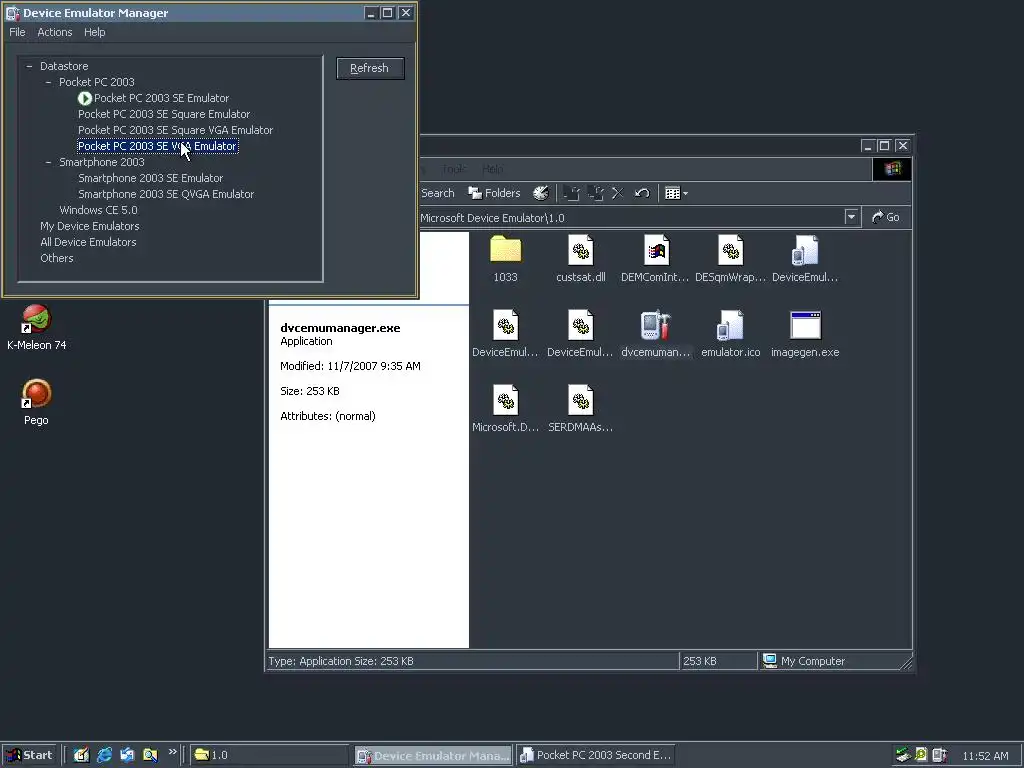Image resolution: width=1024 pixels, height=768 pixels.
Task: Click the system tray icon nearest the clock
Action: [940, 755]
